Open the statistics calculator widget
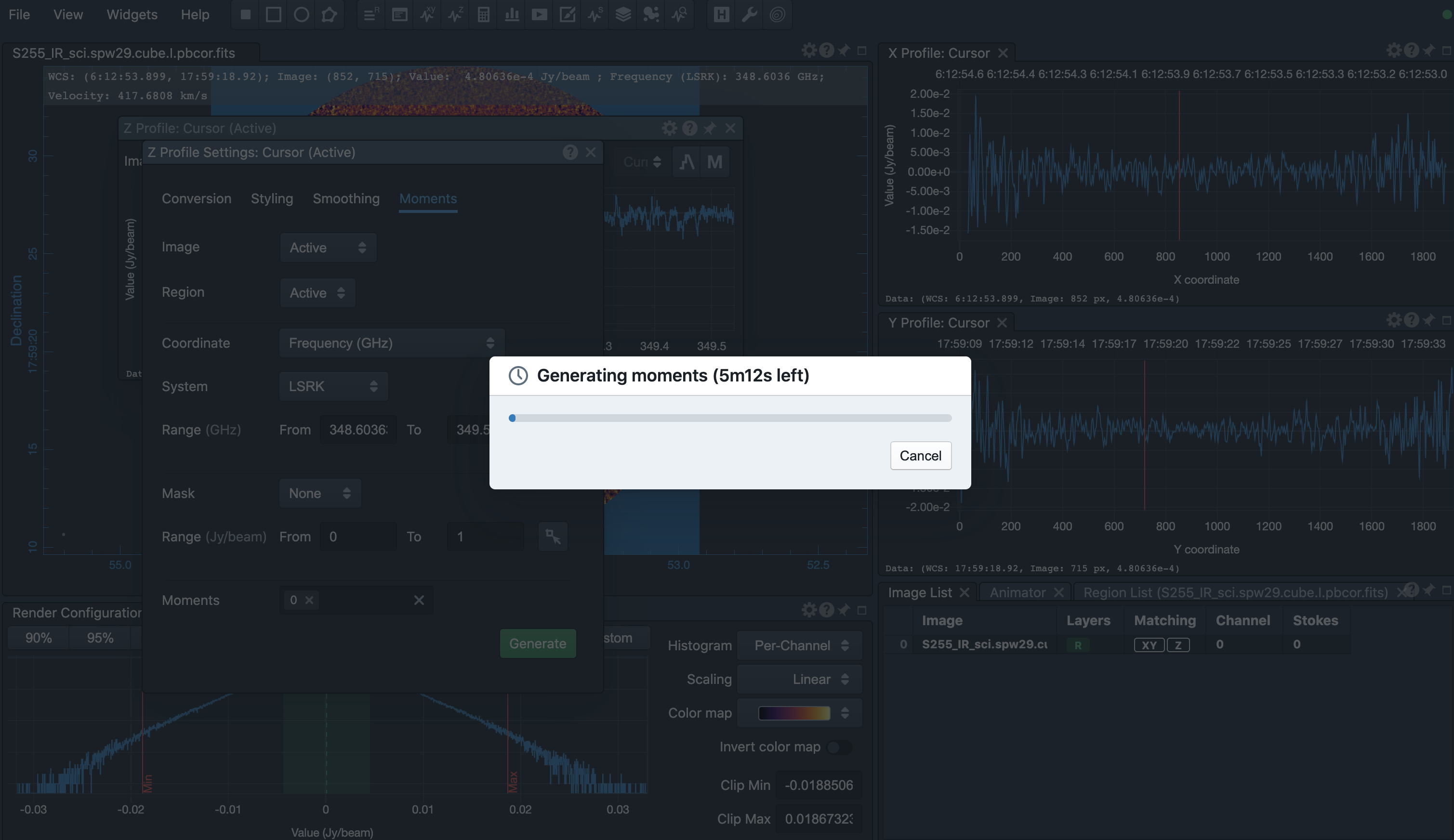 click(483, 14)
